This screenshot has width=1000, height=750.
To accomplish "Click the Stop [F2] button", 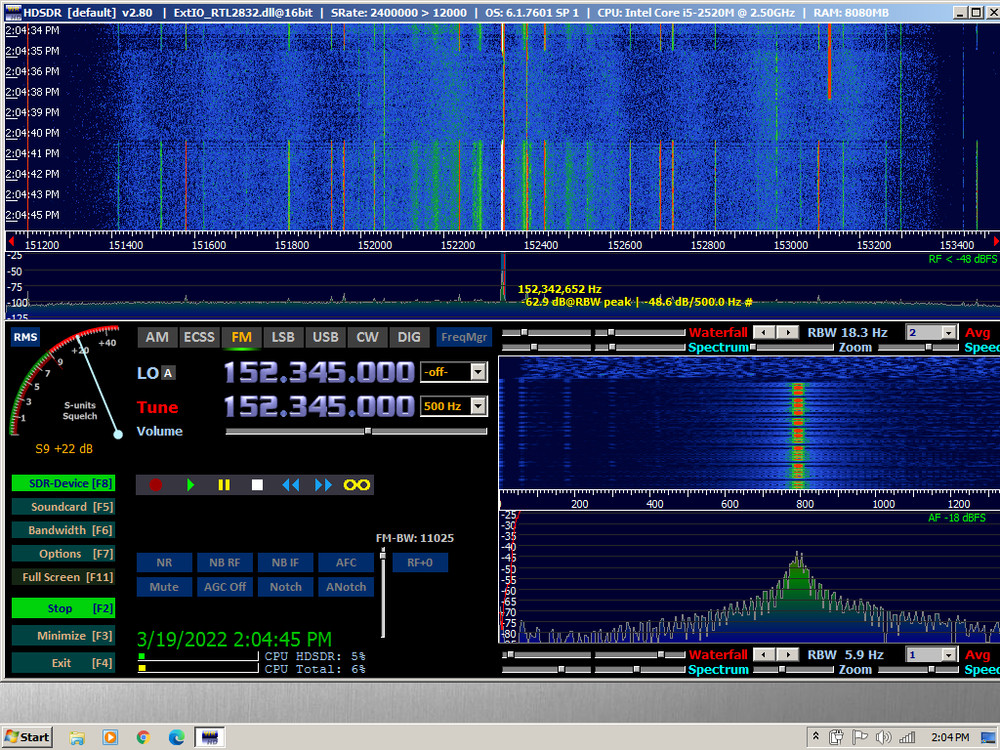I will (x=62, y=608).
